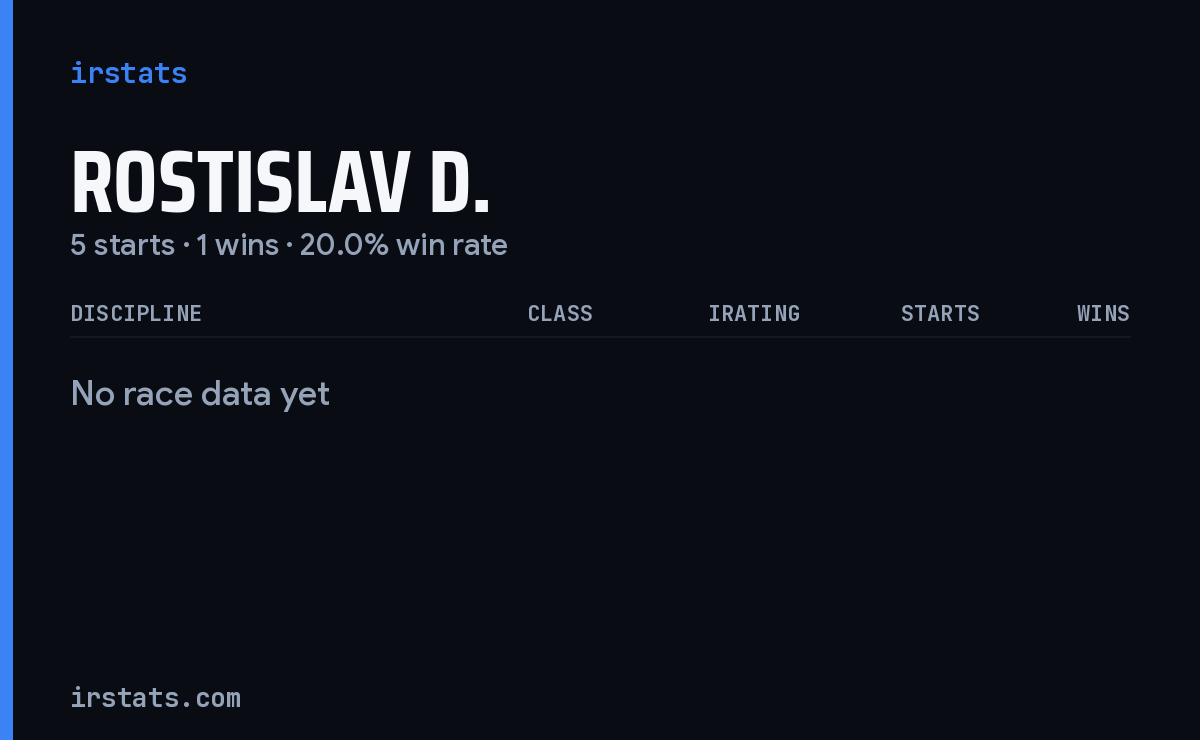Click blank space beside the player name
The image size is (1200, 740).
(820, 183)
